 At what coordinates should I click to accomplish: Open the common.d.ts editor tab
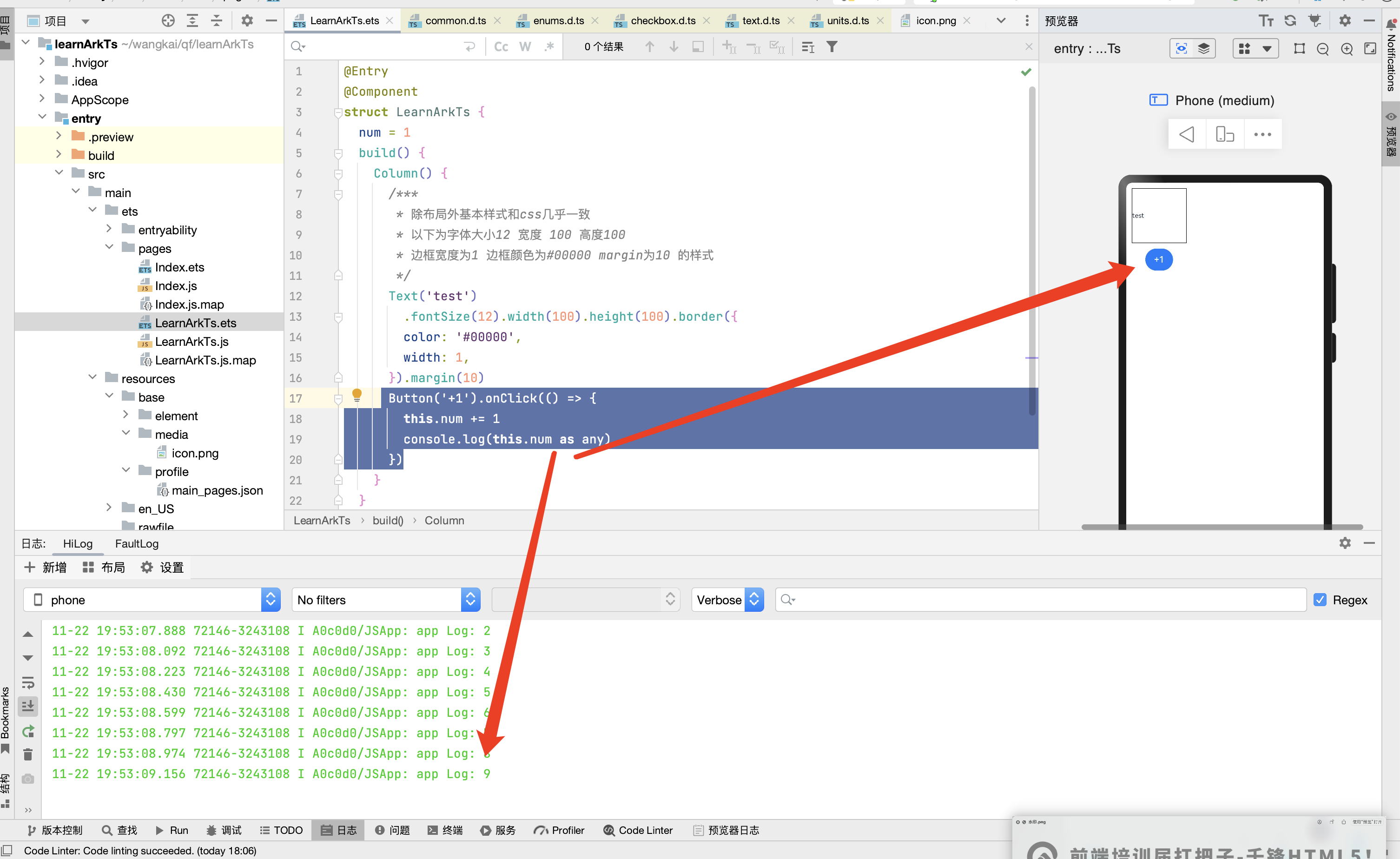pos(455,21)
